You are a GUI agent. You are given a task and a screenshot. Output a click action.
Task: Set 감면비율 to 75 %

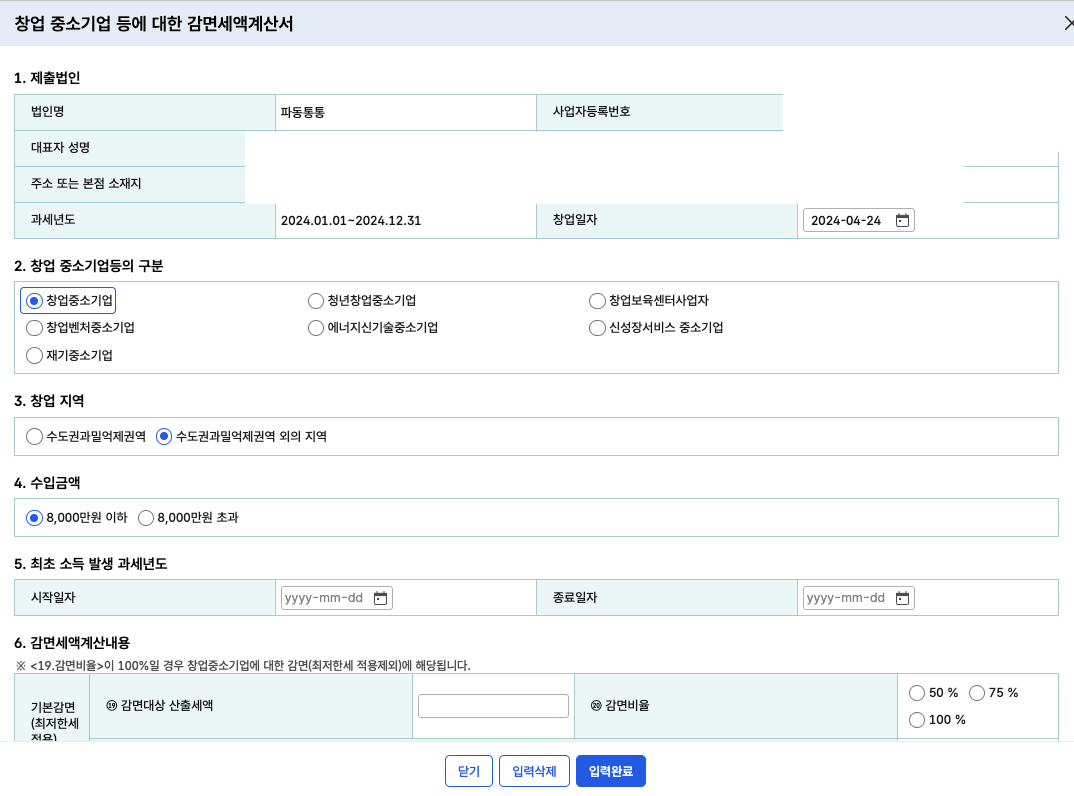[977, 693]
